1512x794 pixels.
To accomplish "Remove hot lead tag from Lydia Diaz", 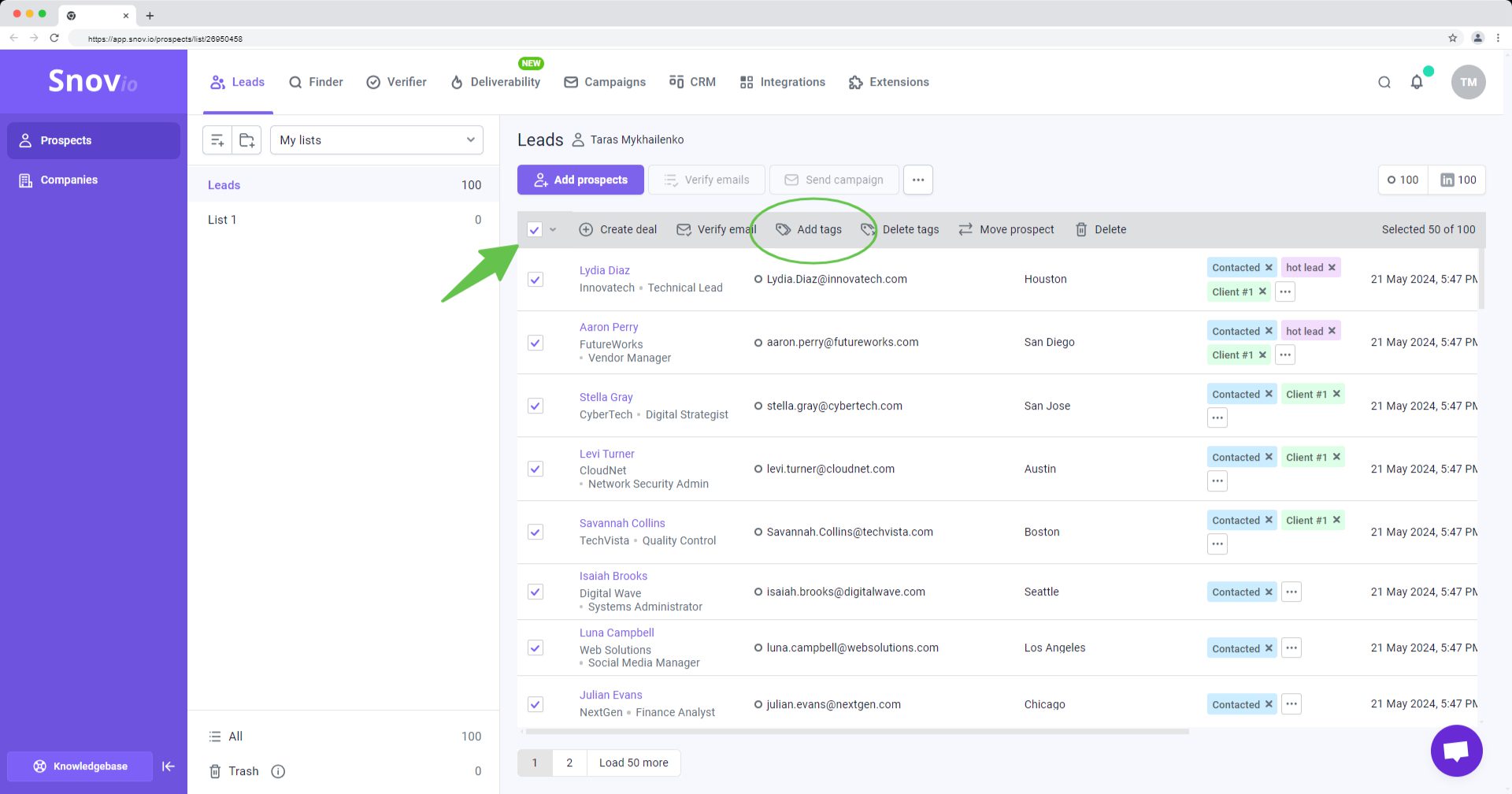I will 1332,268.
